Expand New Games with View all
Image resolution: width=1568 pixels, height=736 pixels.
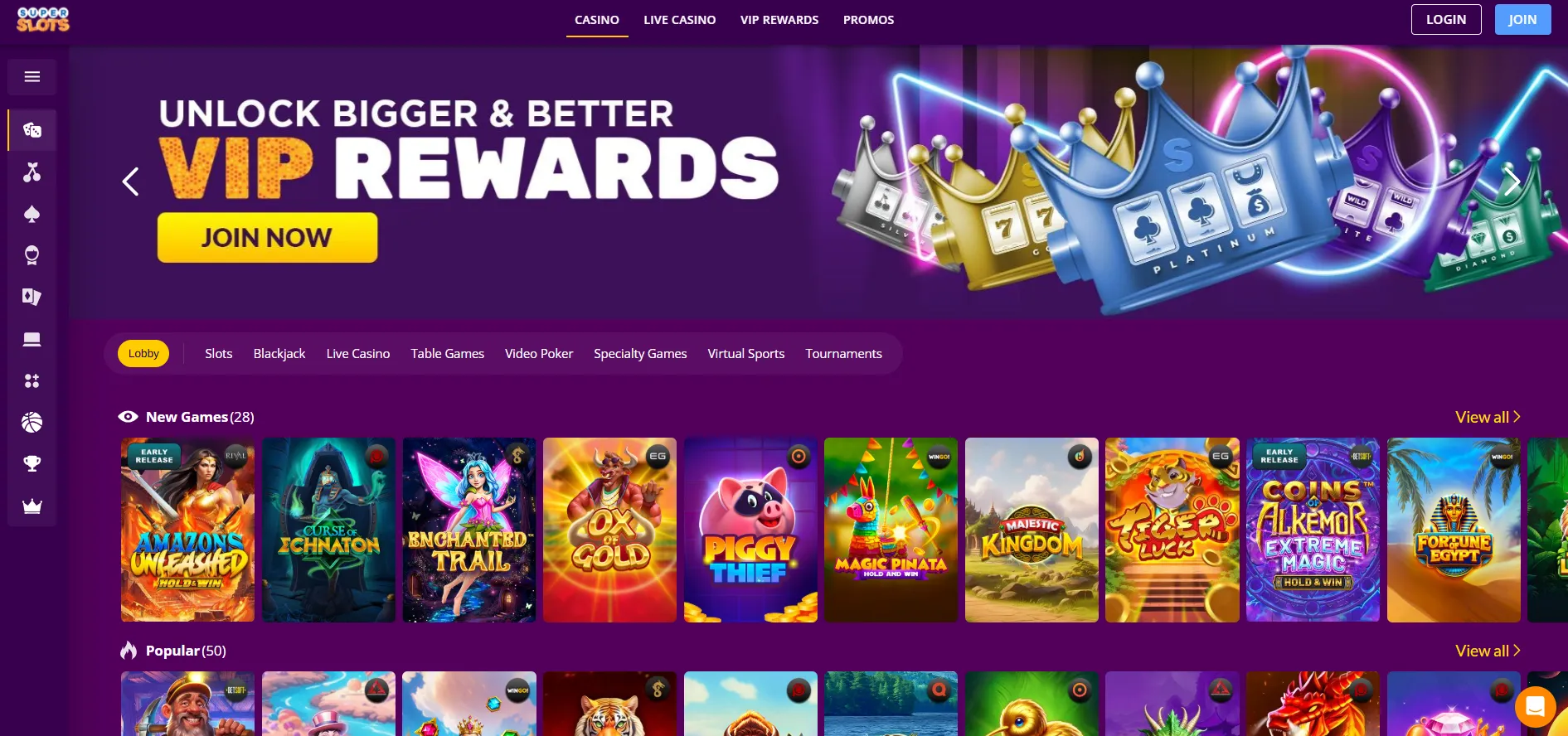1488,417
